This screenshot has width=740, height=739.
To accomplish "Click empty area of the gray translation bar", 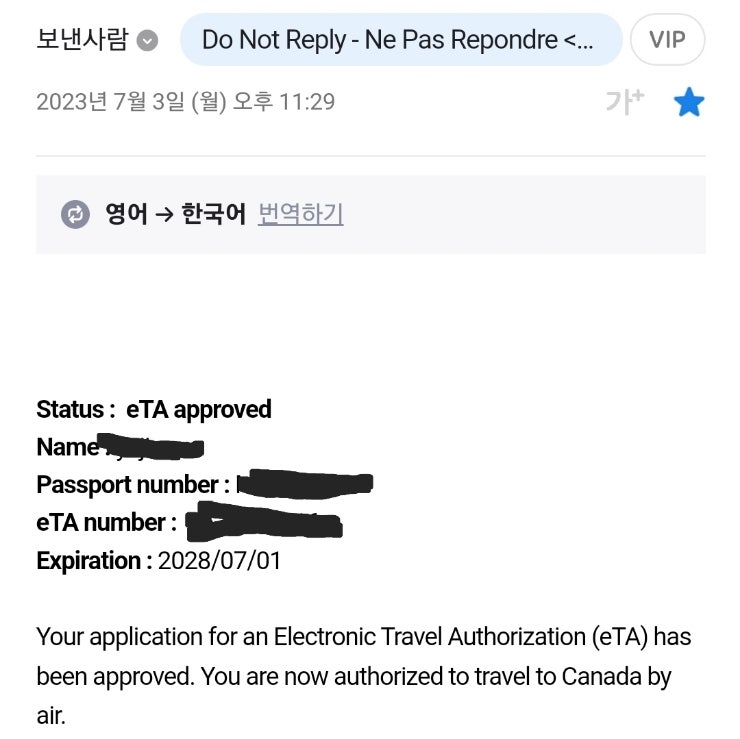I will tap(530, 214).
